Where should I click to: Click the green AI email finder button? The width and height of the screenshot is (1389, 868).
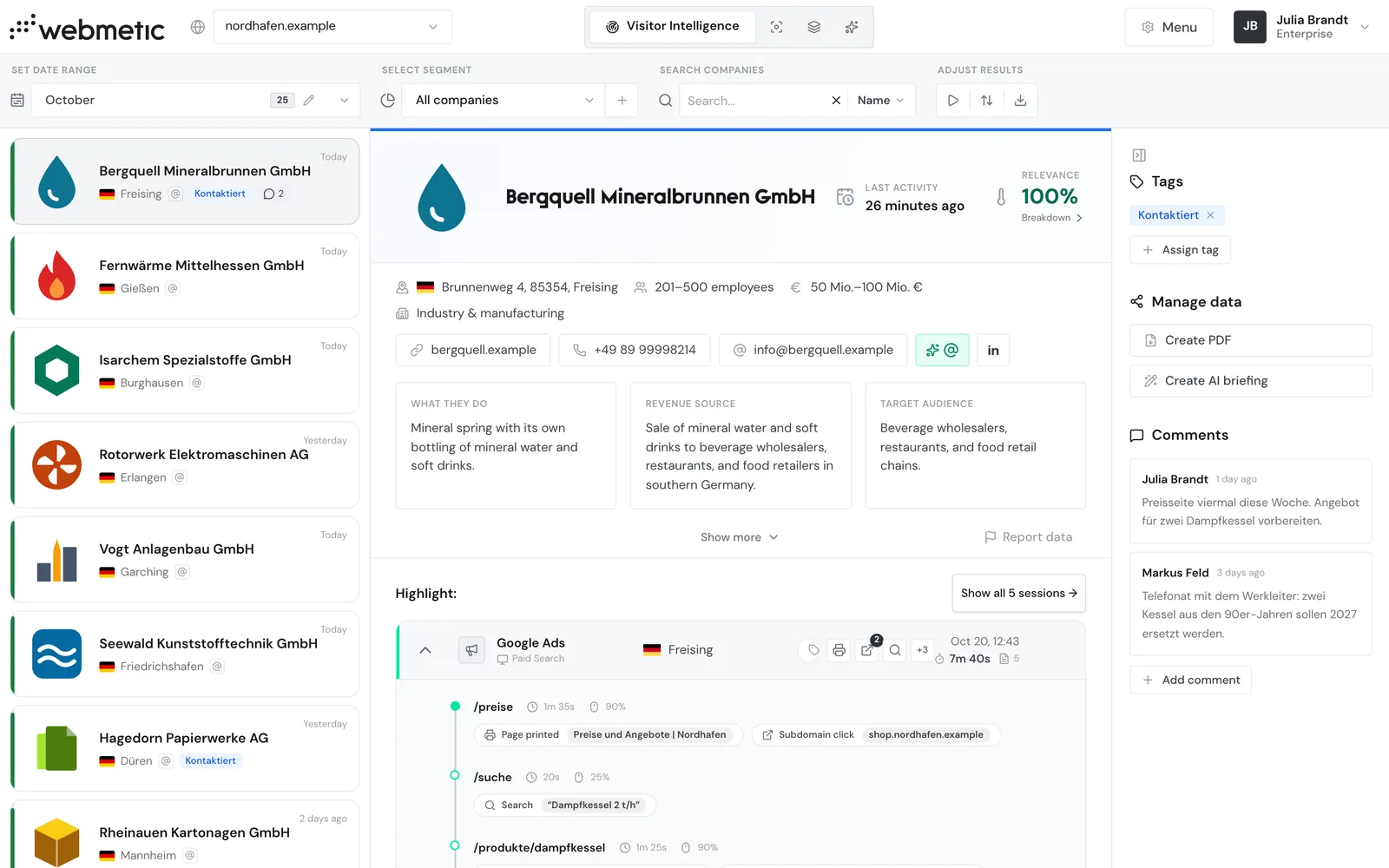click(942, 350)
